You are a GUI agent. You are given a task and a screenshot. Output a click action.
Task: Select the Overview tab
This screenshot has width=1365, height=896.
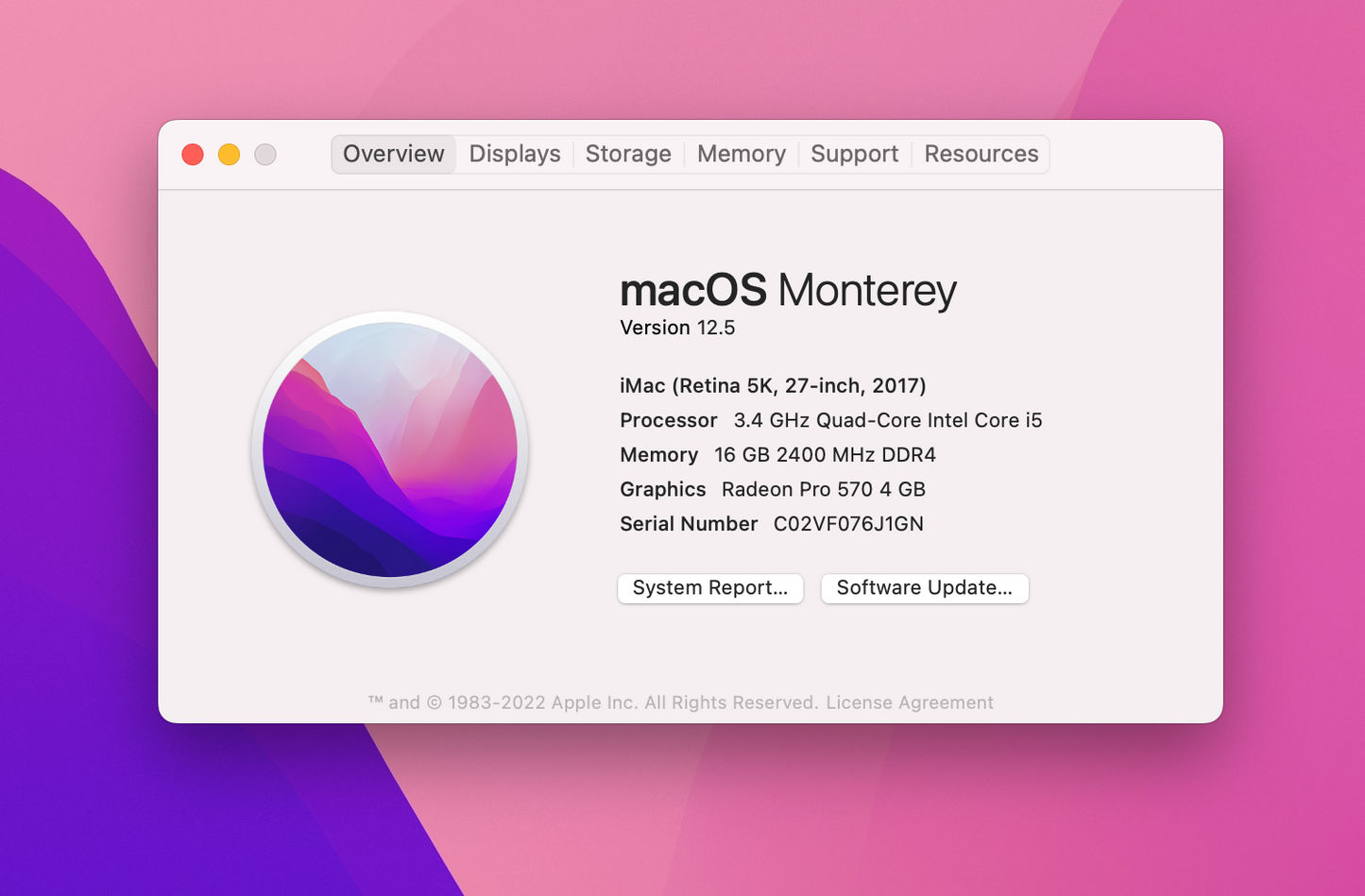click(393, 154)
